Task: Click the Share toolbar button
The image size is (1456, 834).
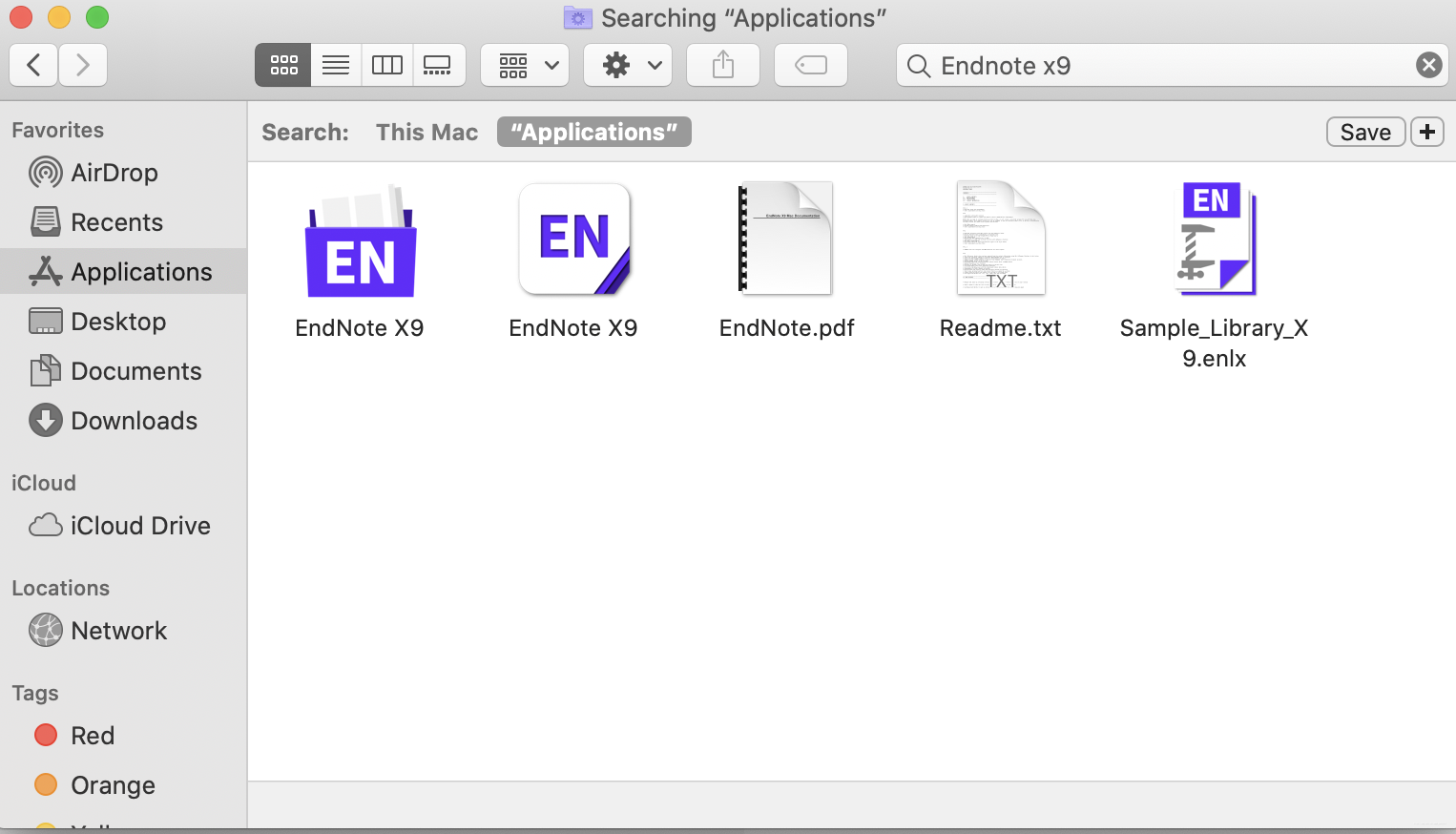Action: [x=723, y=65]
